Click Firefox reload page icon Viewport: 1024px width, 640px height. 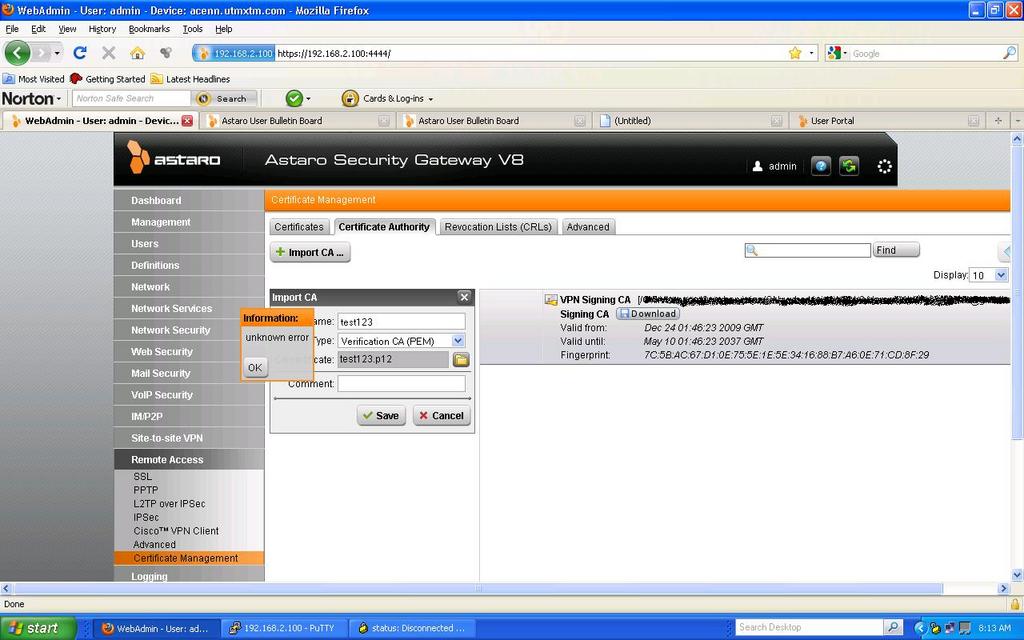[80, 53]
